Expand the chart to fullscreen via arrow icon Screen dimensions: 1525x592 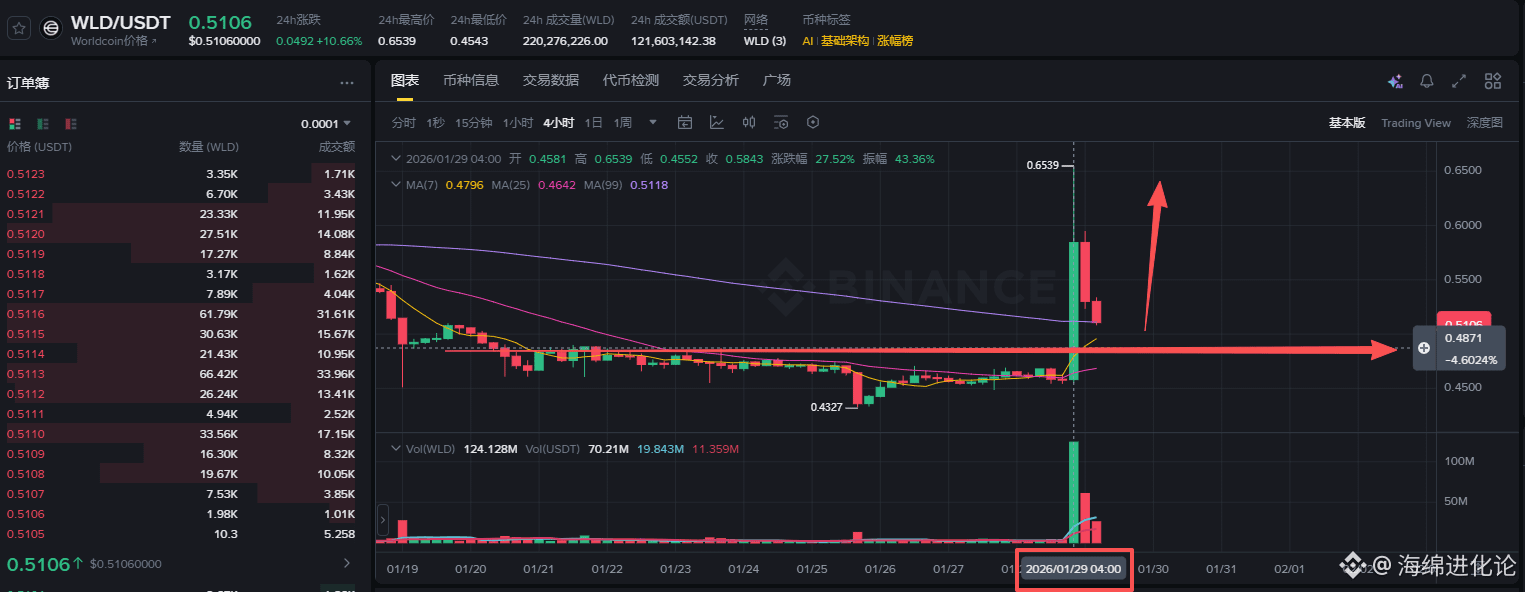(1458, 81)
